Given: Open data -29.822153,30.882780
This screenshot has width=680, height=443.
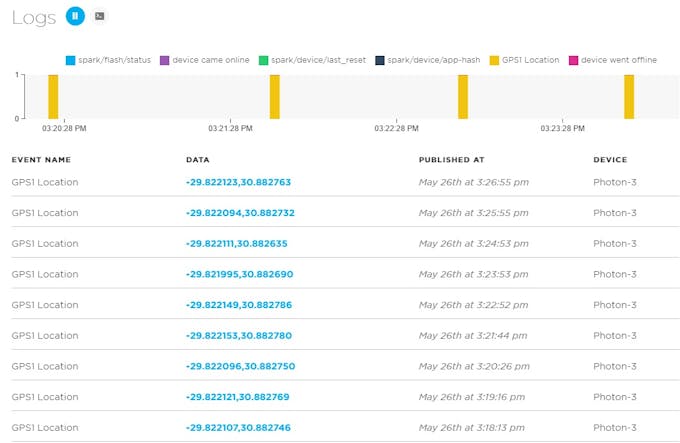Looking at the screenshot, I should pos(239,336).
